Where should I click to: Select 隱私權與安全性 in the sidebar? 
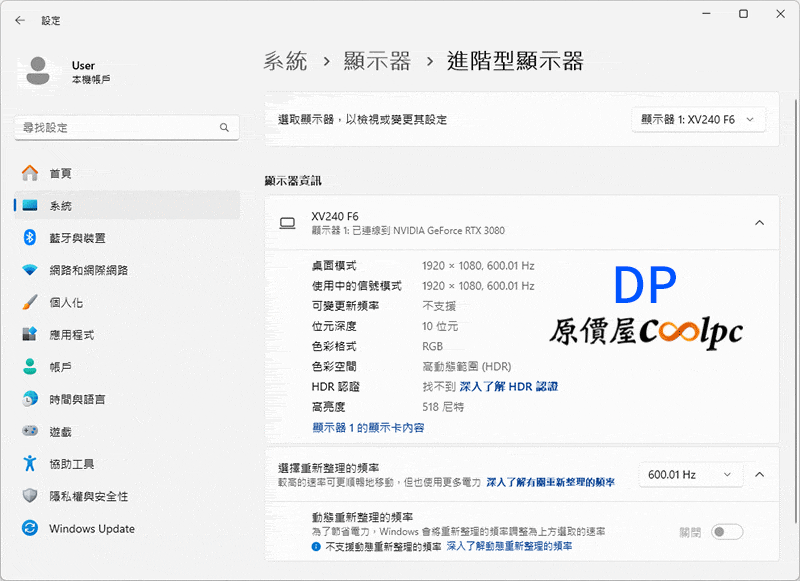(88, 496)
